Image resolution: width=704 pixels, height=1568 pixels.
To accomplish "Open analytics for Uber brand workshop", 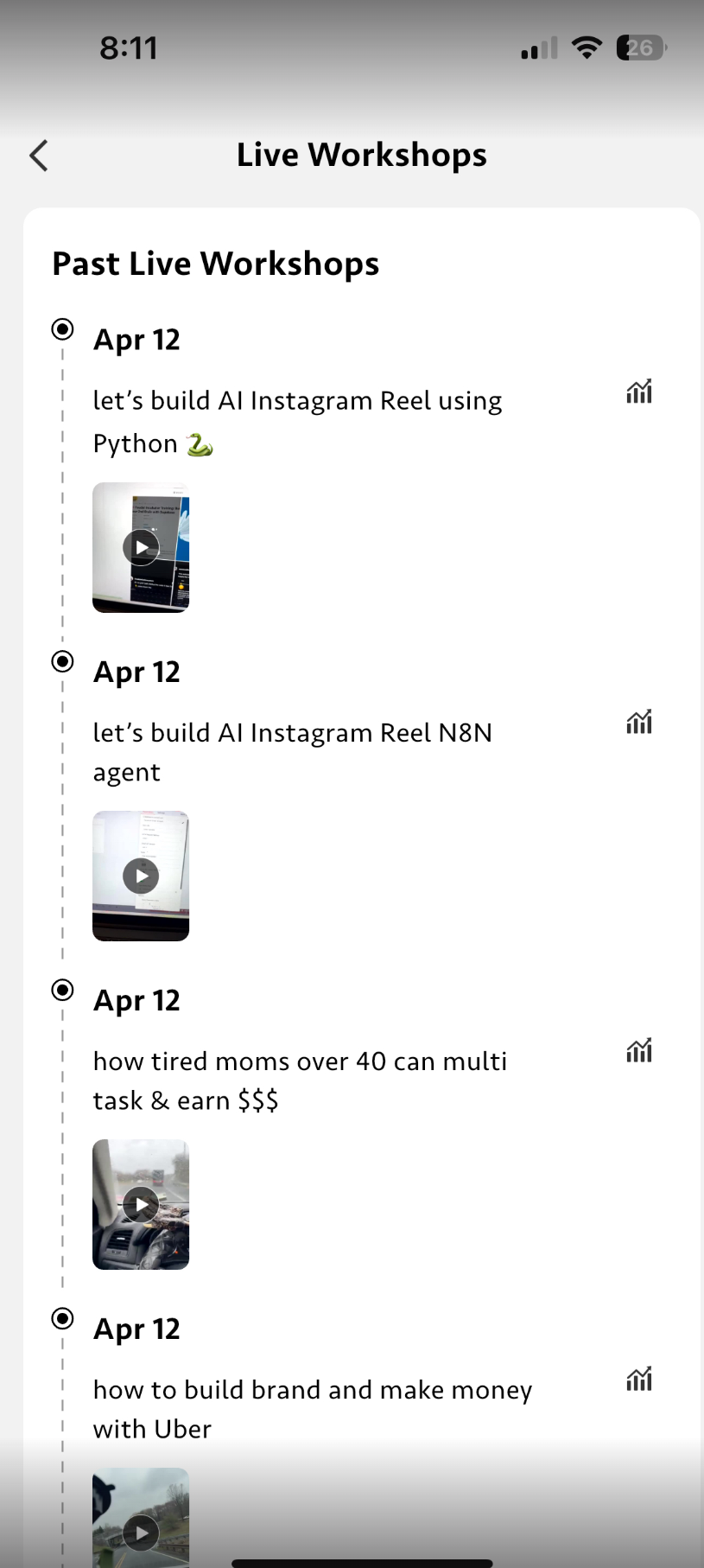I will 639,1379.
